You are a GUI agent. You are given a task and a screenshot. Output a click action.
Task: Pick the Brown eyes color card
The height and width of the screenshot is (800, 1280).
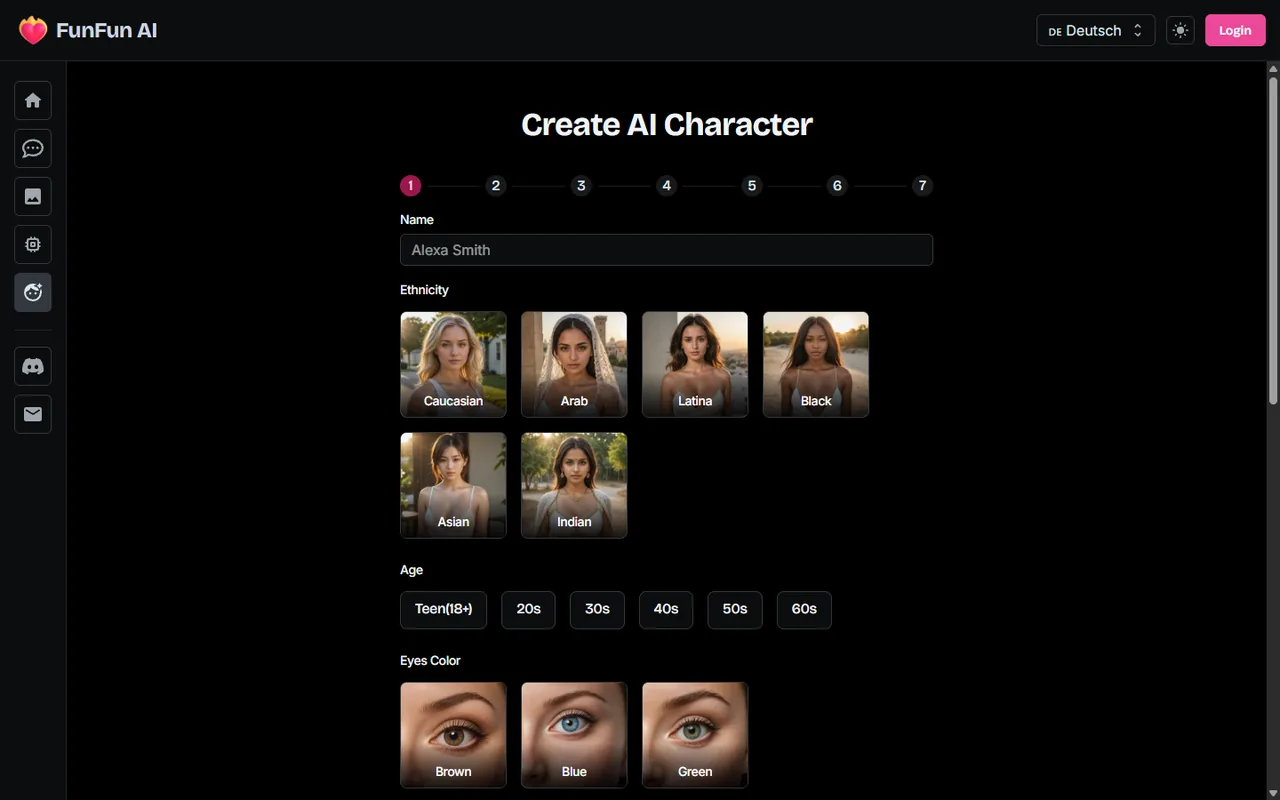tap(453, 735)
